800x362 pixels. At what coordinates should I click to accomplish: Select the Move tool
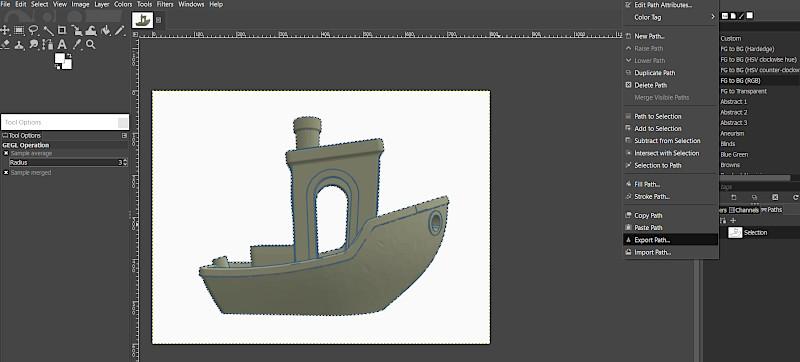click(x=6, y=31)
